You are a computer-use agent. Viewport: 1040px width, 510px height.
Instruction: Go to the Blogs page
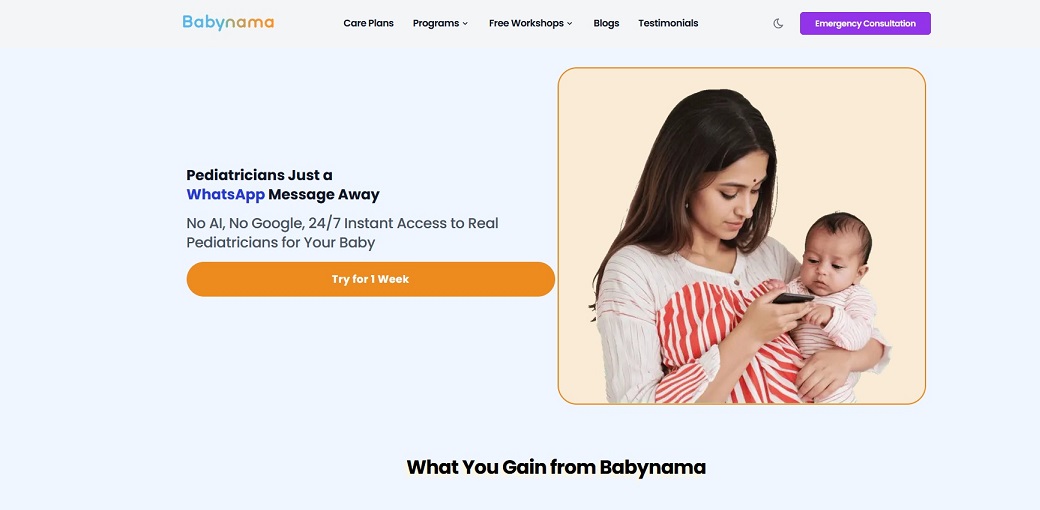[x=606, y=23]
